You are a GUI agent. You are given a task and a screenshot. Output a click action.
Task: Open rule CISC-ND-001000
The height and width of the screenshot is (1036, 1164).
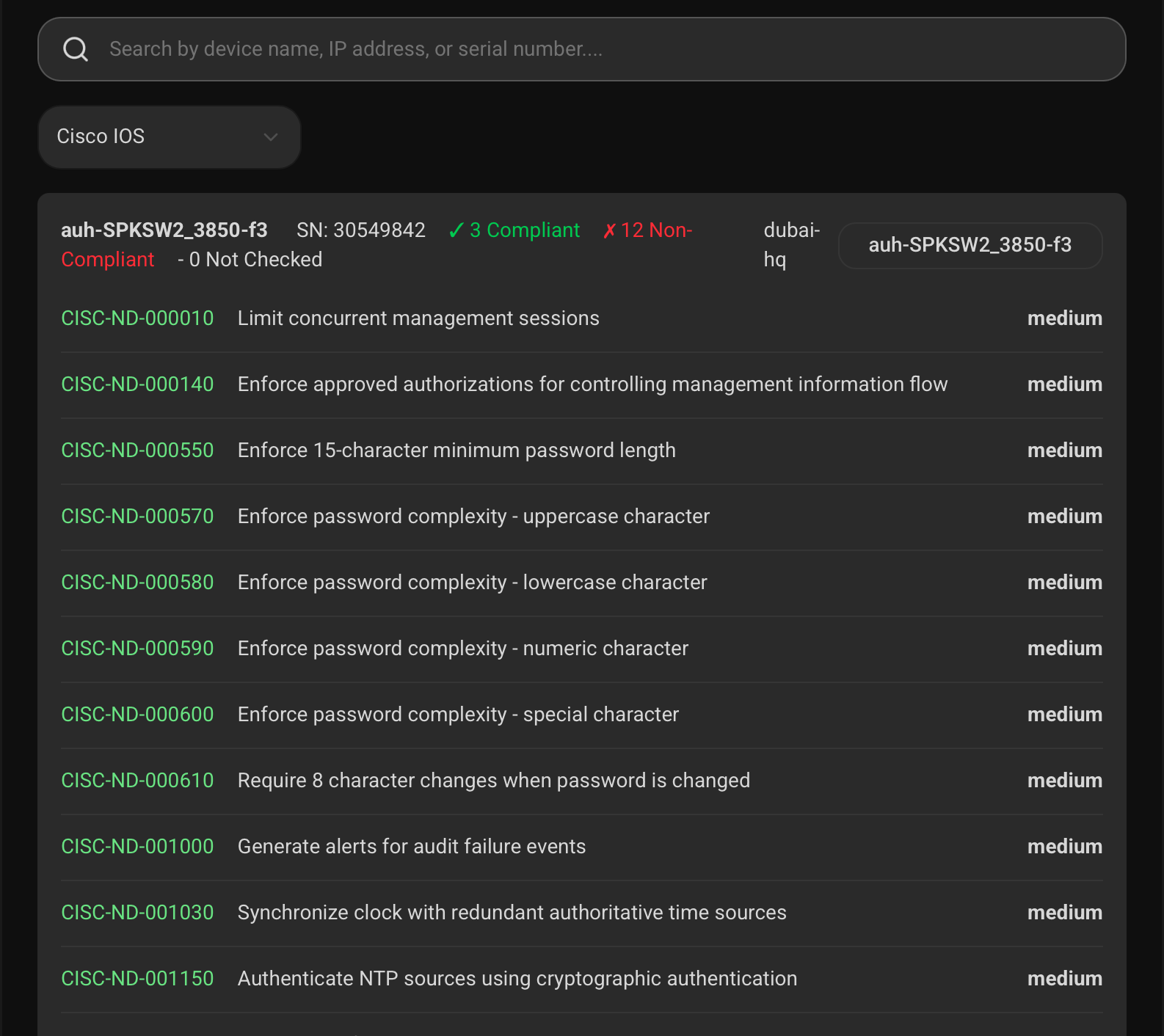pos(137,847)
